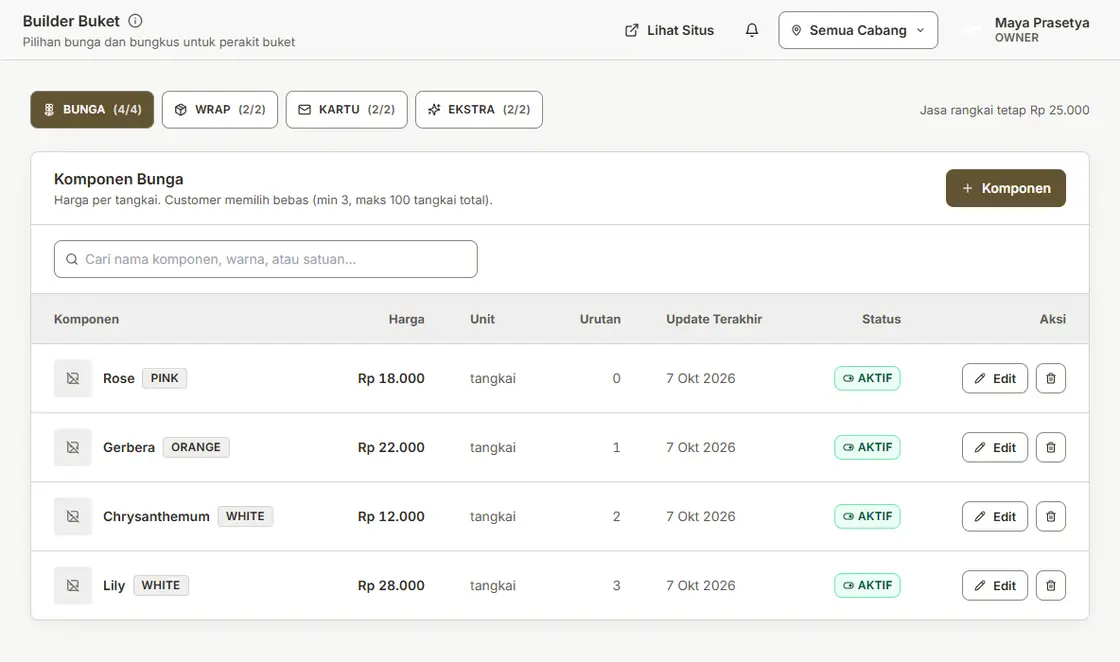Click the Rp 28.000 price
Screen dimensions: 1120x662
tap(391, 586)
